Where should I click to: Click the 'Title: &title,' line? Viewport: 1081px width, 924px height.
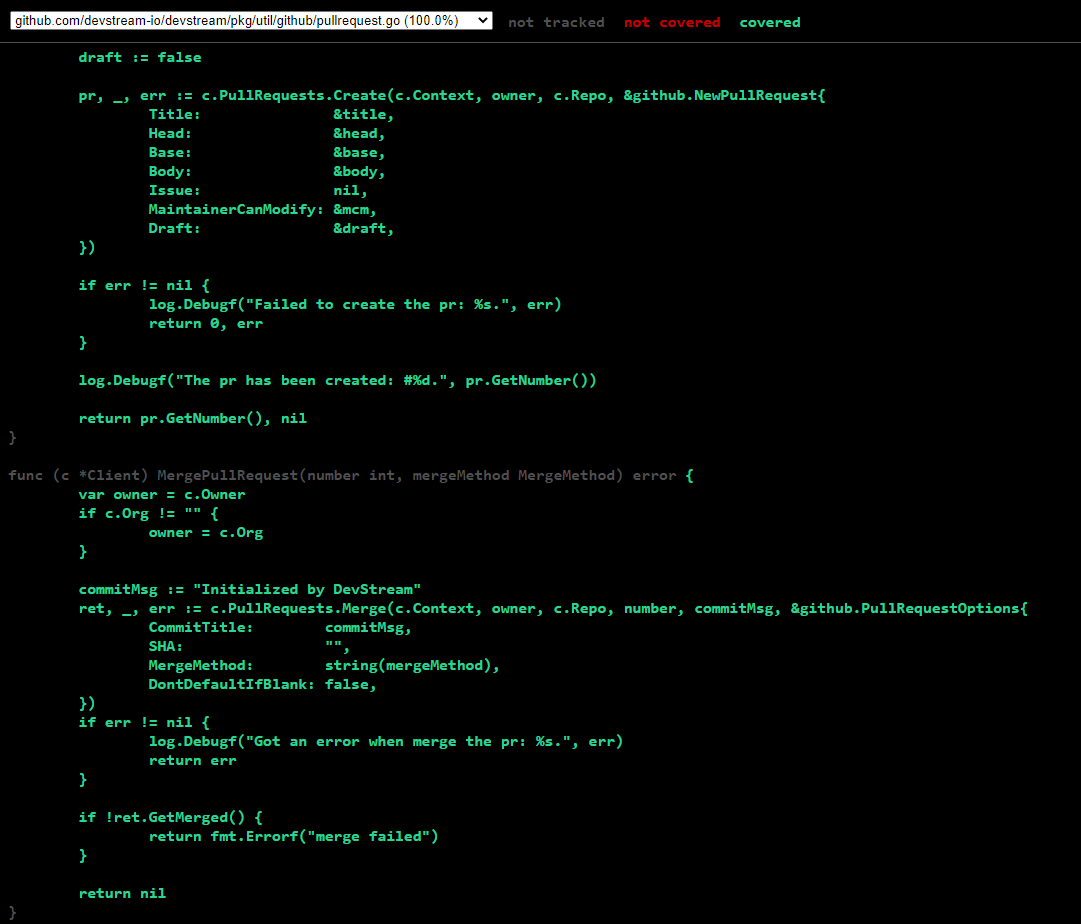coord(271,114)
